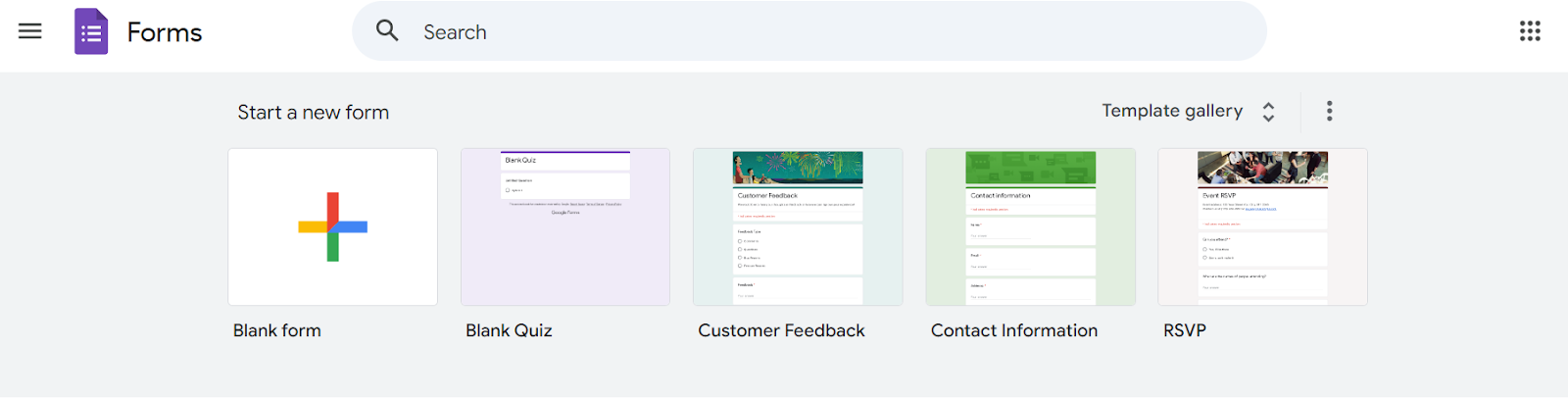This screenshot has width=1568, height=400.
Task: Open the vertical three-dot more options menu
Action: point(1329,111)
